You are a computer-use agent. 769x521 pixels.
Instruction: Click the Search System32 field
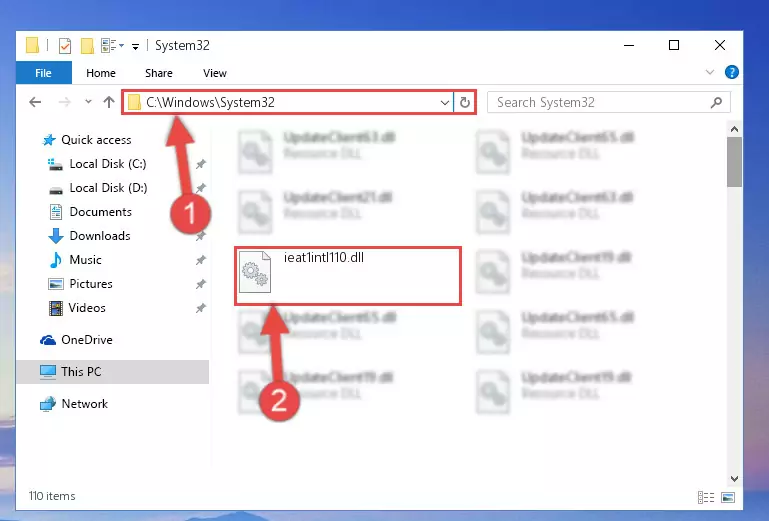tap(609, 103)
